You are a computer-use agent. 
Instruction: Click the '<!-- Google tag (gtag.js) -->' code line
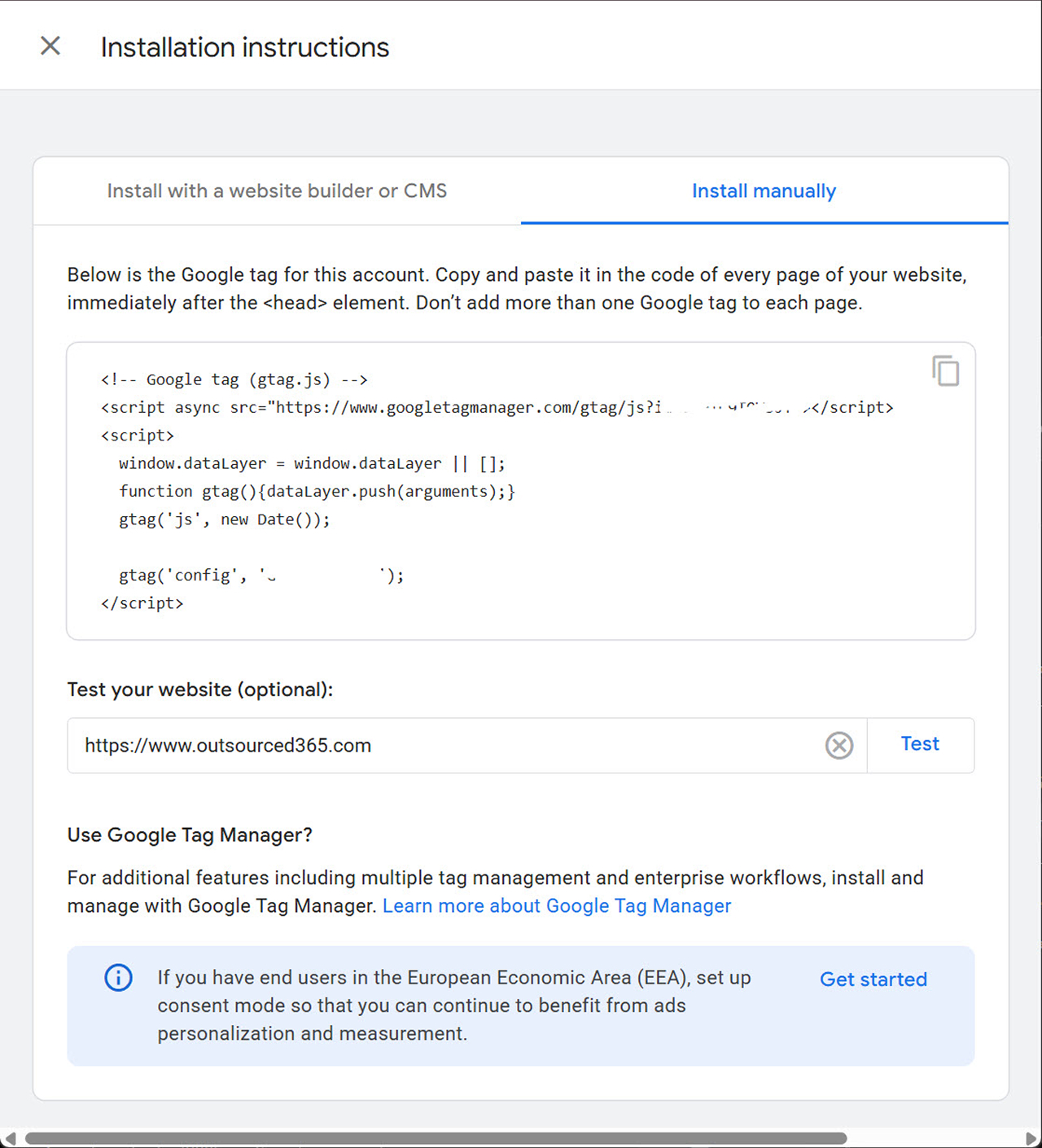click(x=234, y=379)
